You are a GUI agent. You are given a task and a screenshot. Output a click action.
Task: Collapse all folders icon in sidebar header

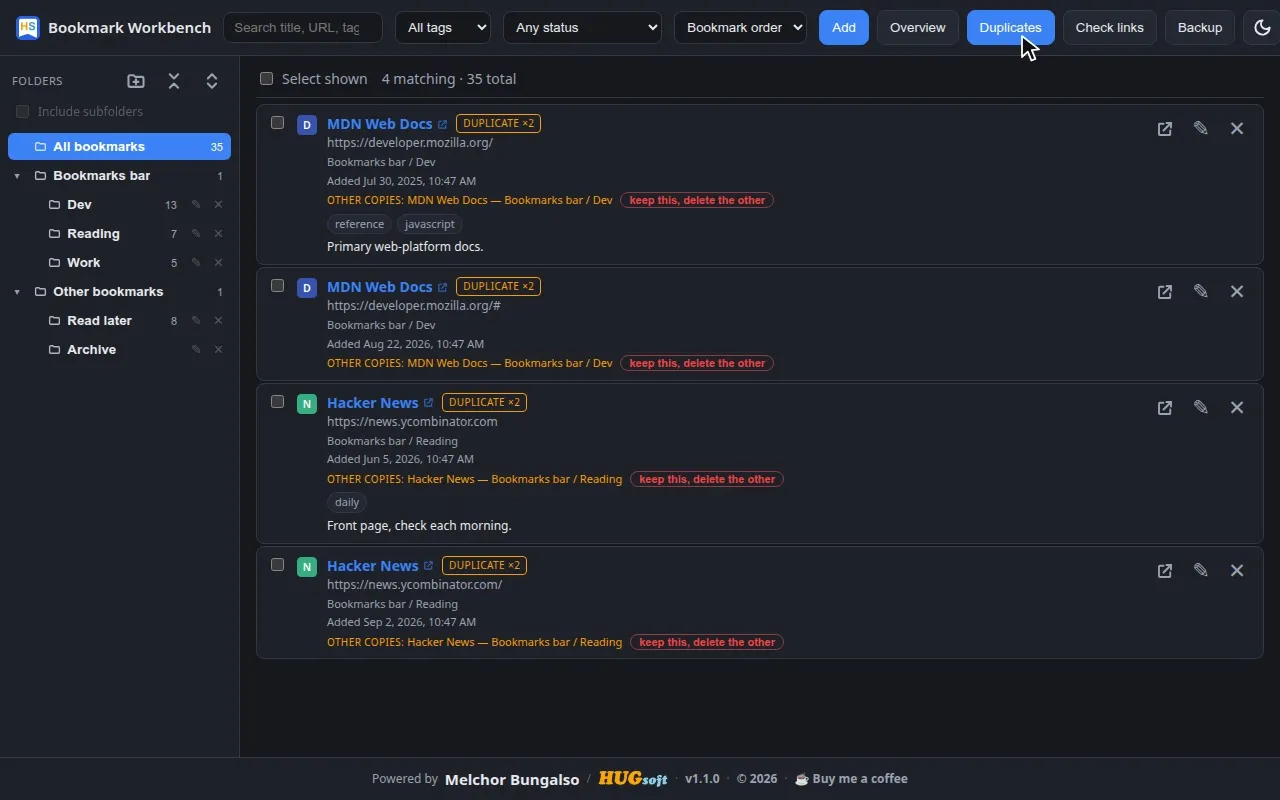pyautogui.click(x=174, y=81)
